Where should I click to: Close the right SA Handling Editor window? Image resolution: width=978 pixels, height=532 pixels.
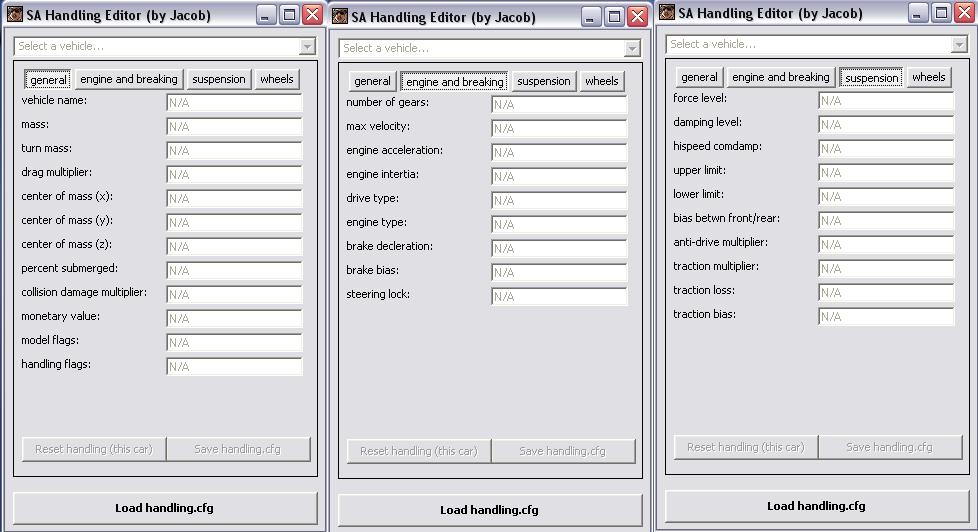(964, 13)
